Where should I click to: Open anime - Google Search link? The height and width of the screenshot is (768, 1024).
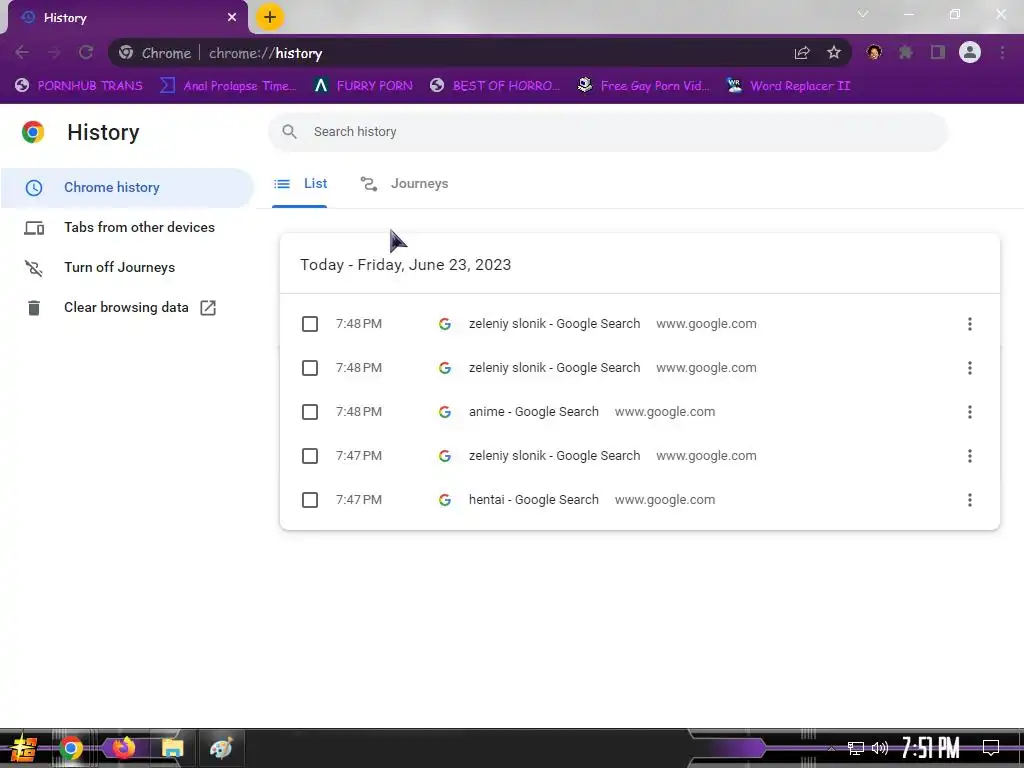coord(534,412)
